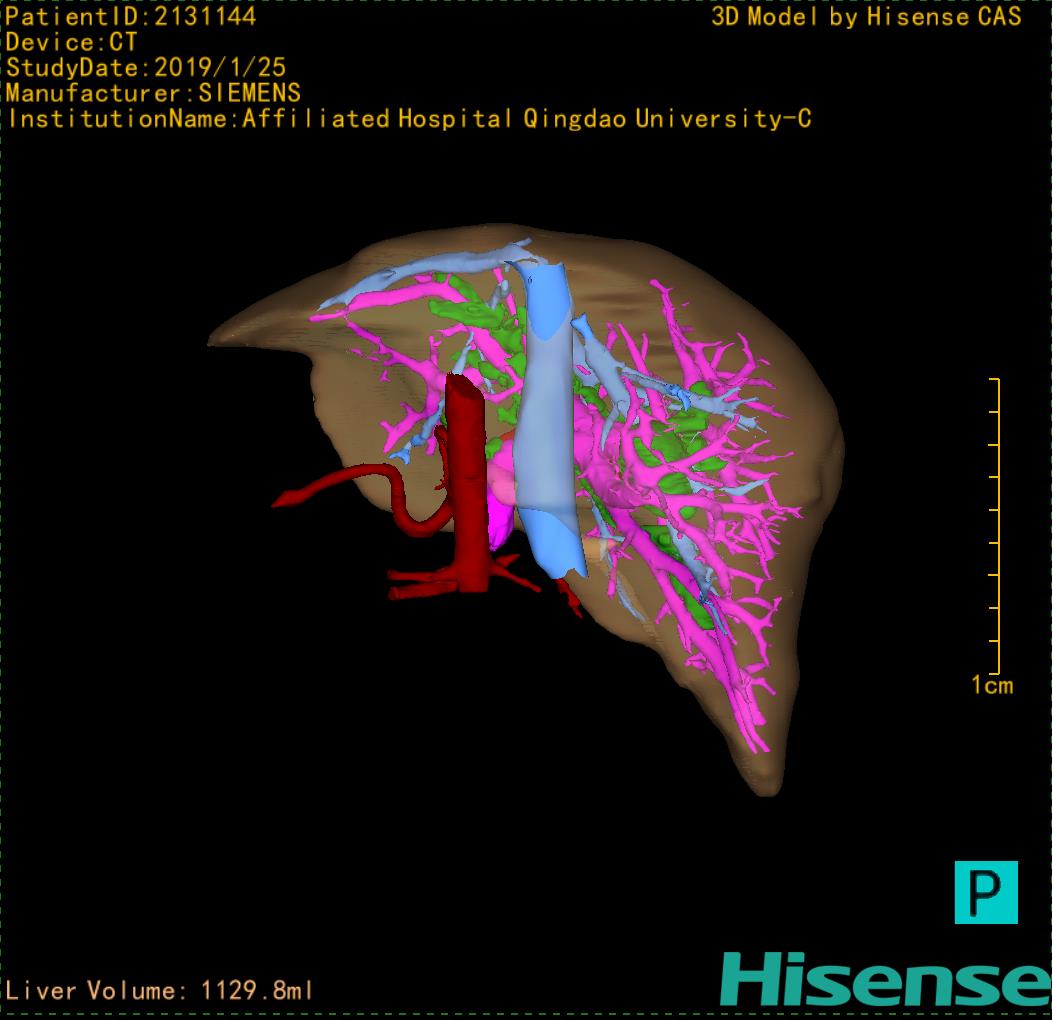Click the InstitutionName text line
The image size is (1052, 1020).
click(x=409, y=119)
